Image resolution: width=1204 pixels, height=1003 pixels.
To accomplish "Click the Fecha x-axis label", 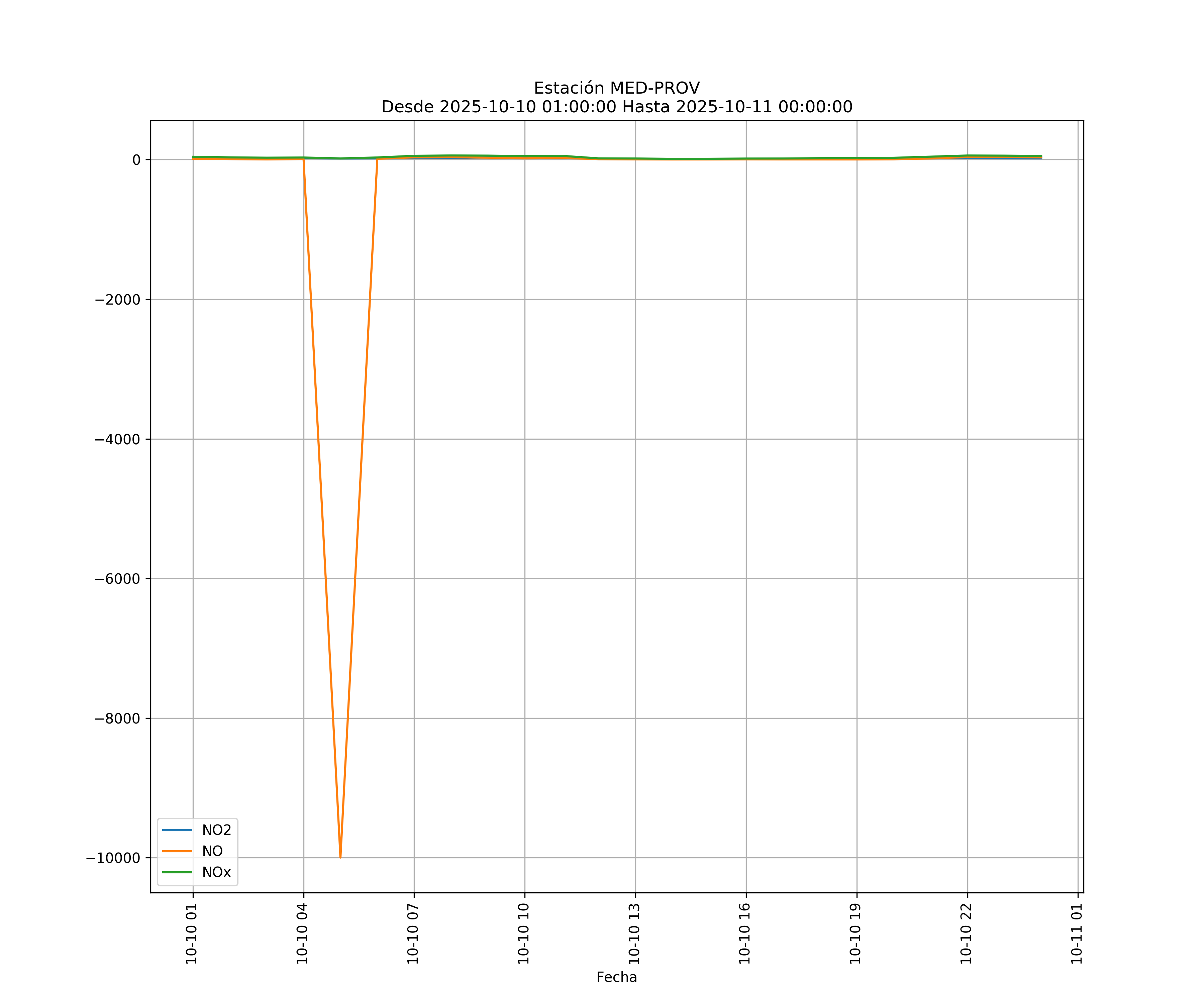I will coord(616,977).
